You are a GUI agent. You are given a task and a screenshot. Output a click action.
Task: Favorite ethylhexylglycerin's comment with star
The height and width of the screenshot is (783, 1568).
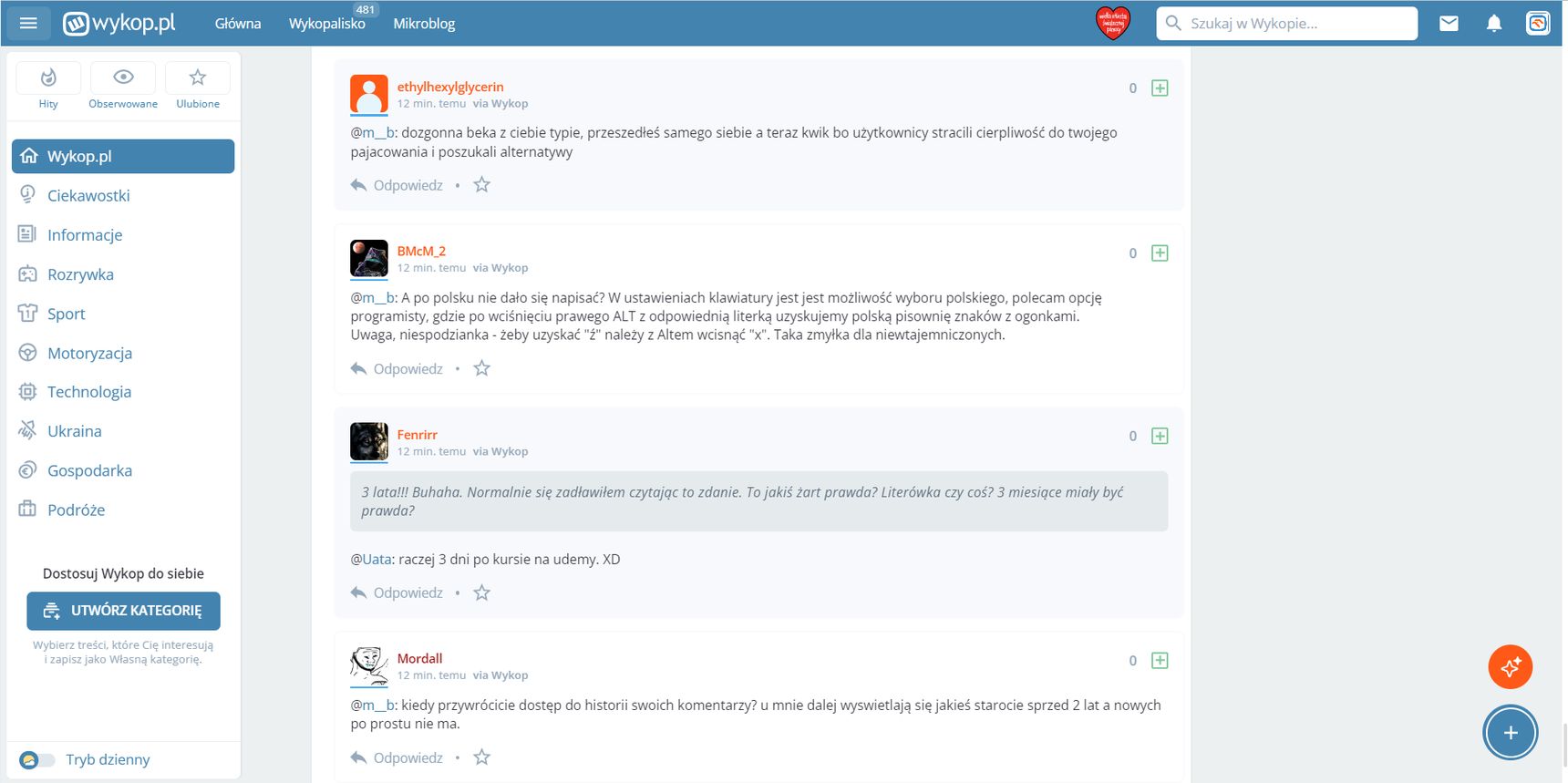pyautogui.click(x=482, y=185)
